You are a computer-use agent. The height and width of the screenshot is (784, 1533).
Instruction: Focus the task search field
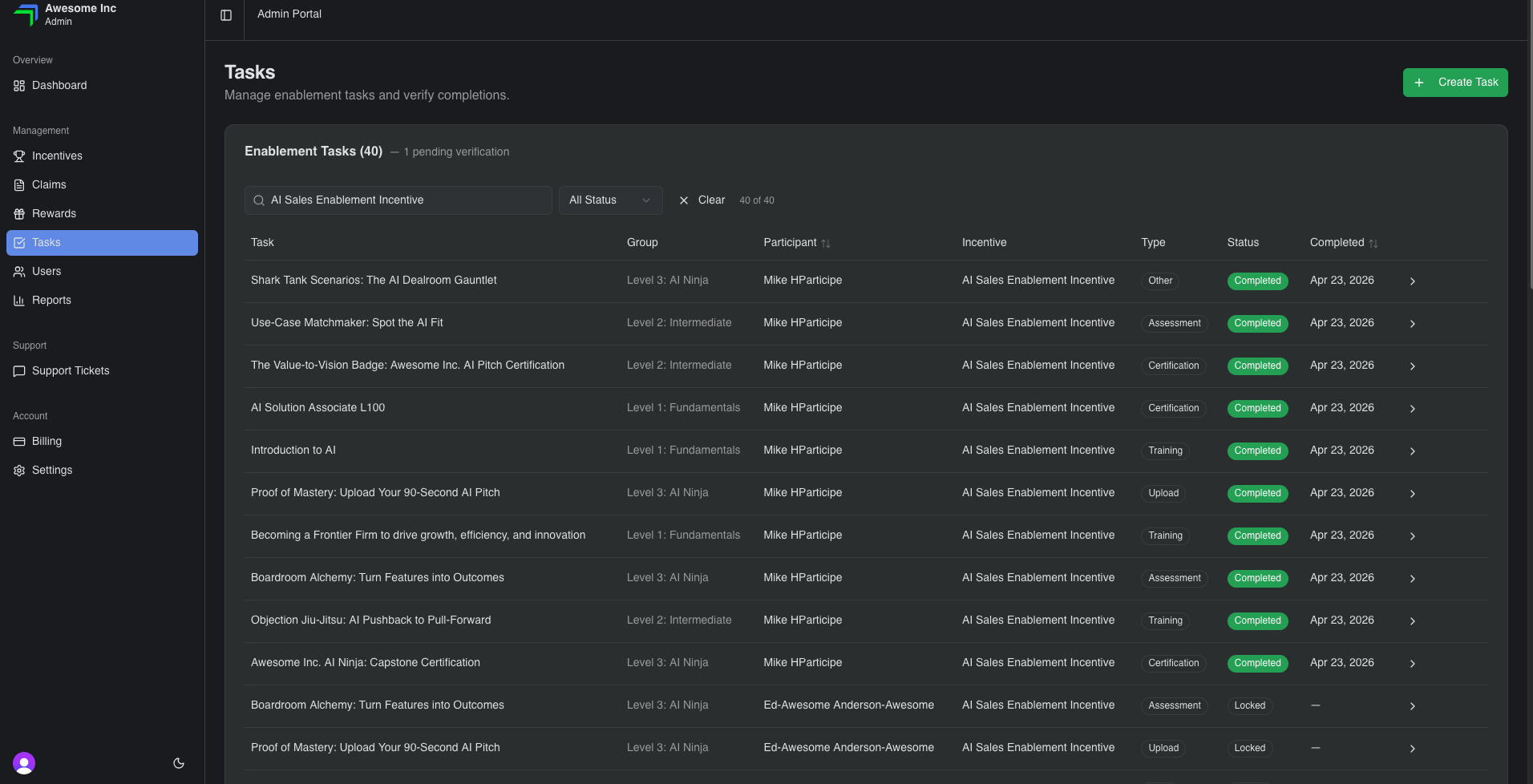[x=398, y=200]
